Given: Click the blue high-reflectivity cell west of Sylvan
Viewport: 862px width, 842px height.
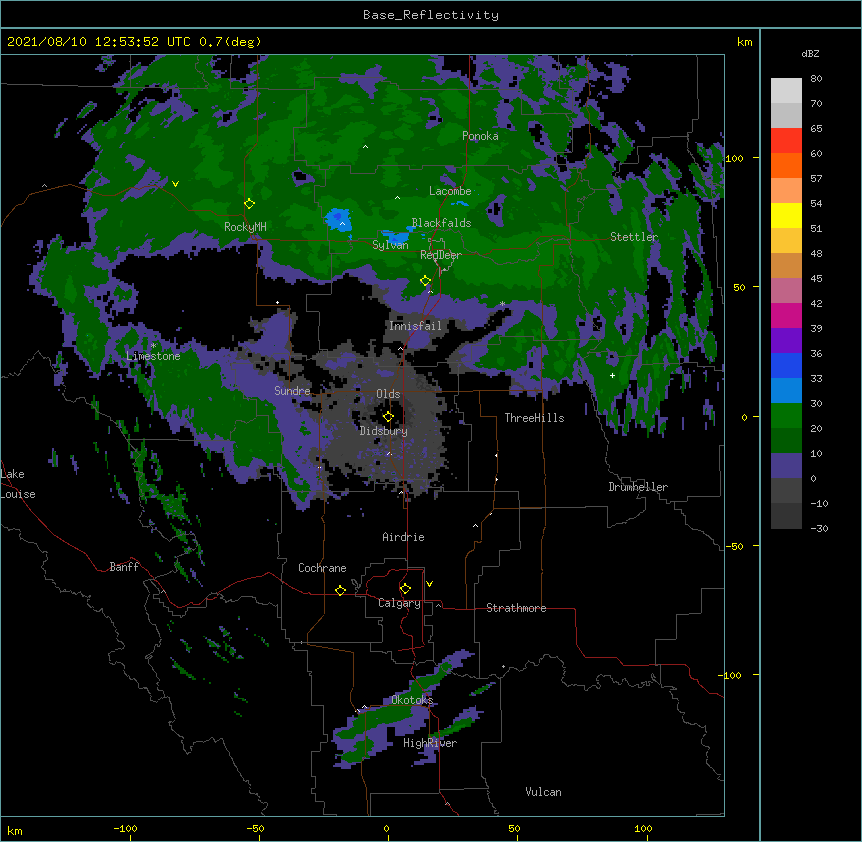Looking at the screenshot, I should click(338, 219).
